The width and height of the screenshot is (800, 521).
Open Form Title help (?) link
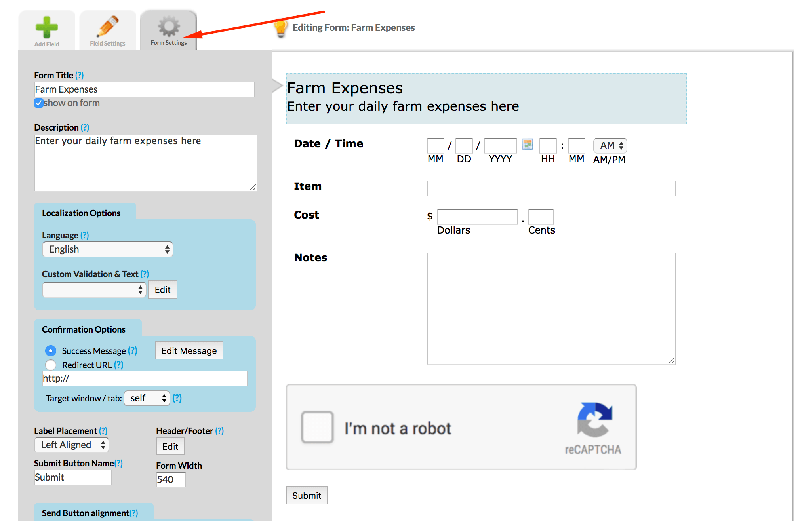(x=80, y=75)
